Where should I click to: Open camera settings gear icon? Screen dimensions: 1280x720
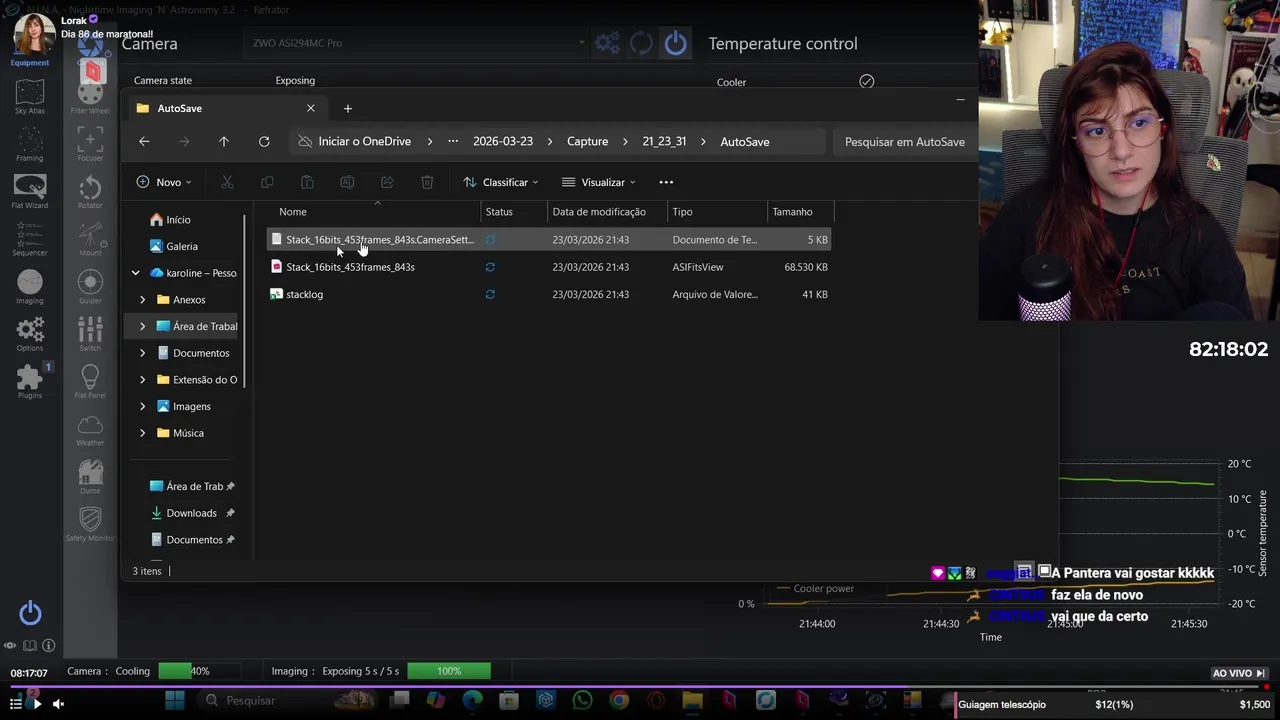tap(607, 43)
